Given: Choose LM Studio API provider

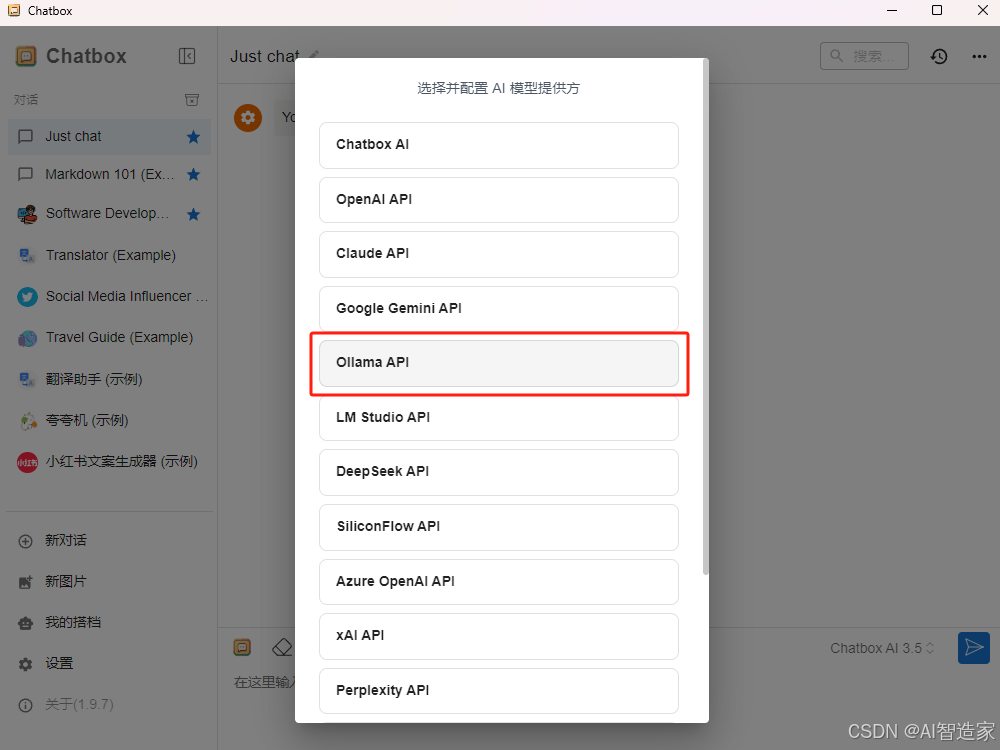Looking at the screenshot, I should (499, 418).
